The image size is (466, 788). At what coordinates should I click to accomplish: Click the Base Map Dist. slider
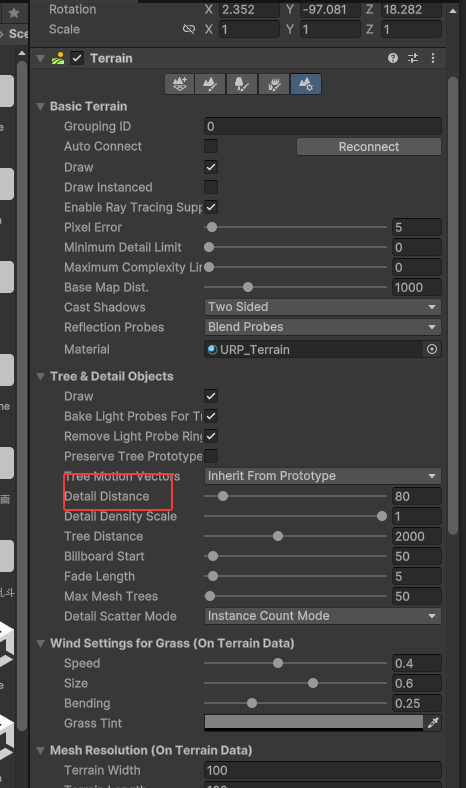click(296, 287)
